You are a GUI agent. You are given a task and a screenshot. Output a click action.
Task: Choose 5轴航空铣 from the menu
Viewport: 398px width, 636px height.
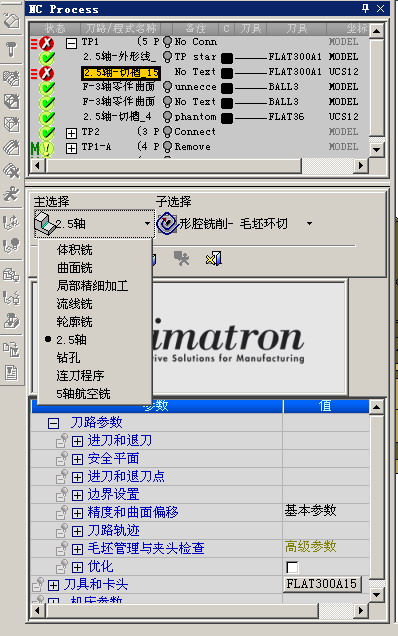(83, 393)
